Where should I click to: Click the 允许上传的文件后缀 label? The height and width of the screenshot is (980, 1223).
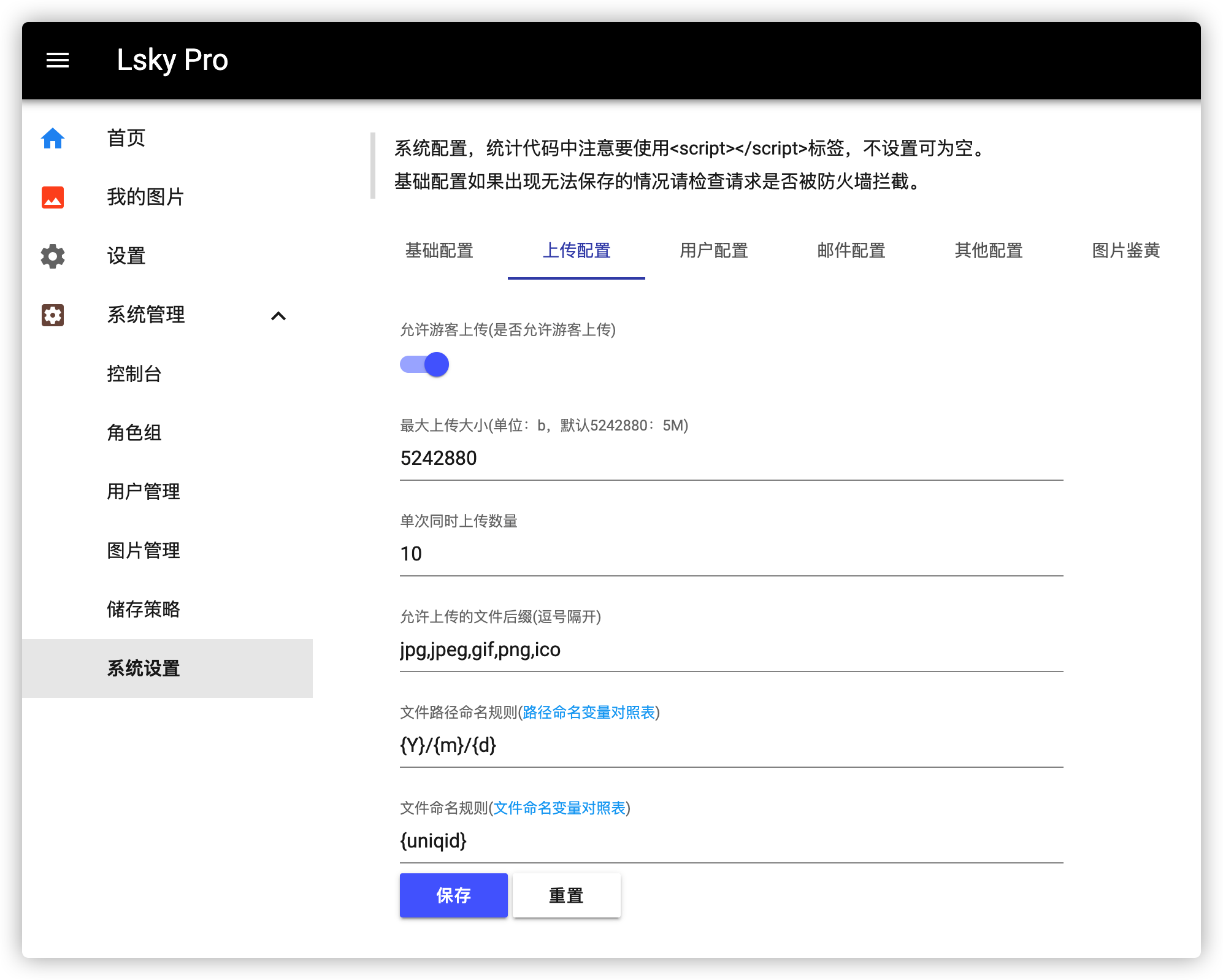500,617
